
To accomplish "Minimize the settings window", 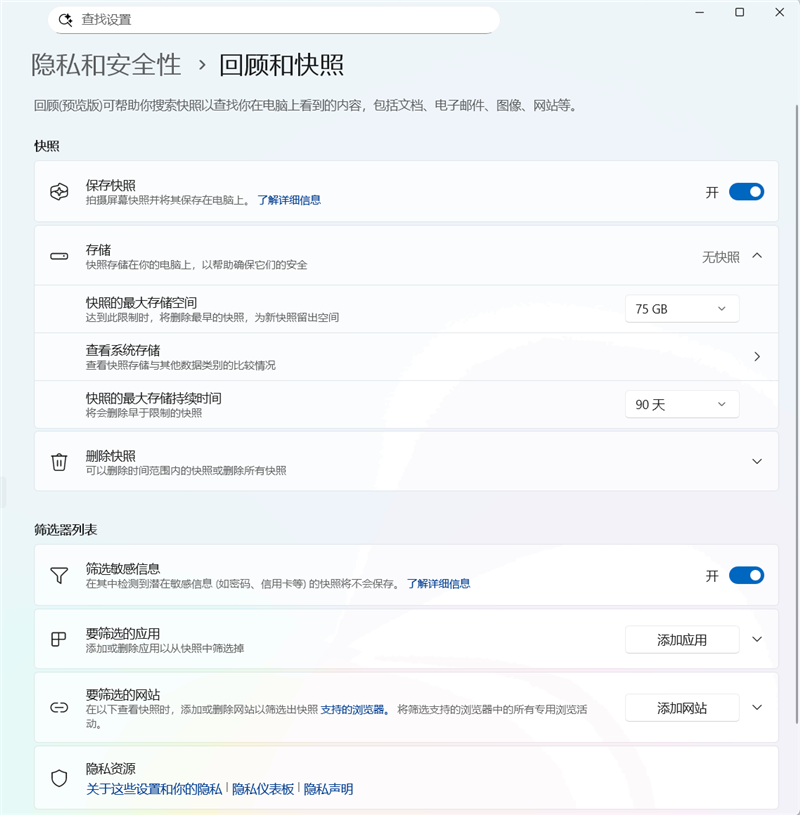I will click(700, 12).
